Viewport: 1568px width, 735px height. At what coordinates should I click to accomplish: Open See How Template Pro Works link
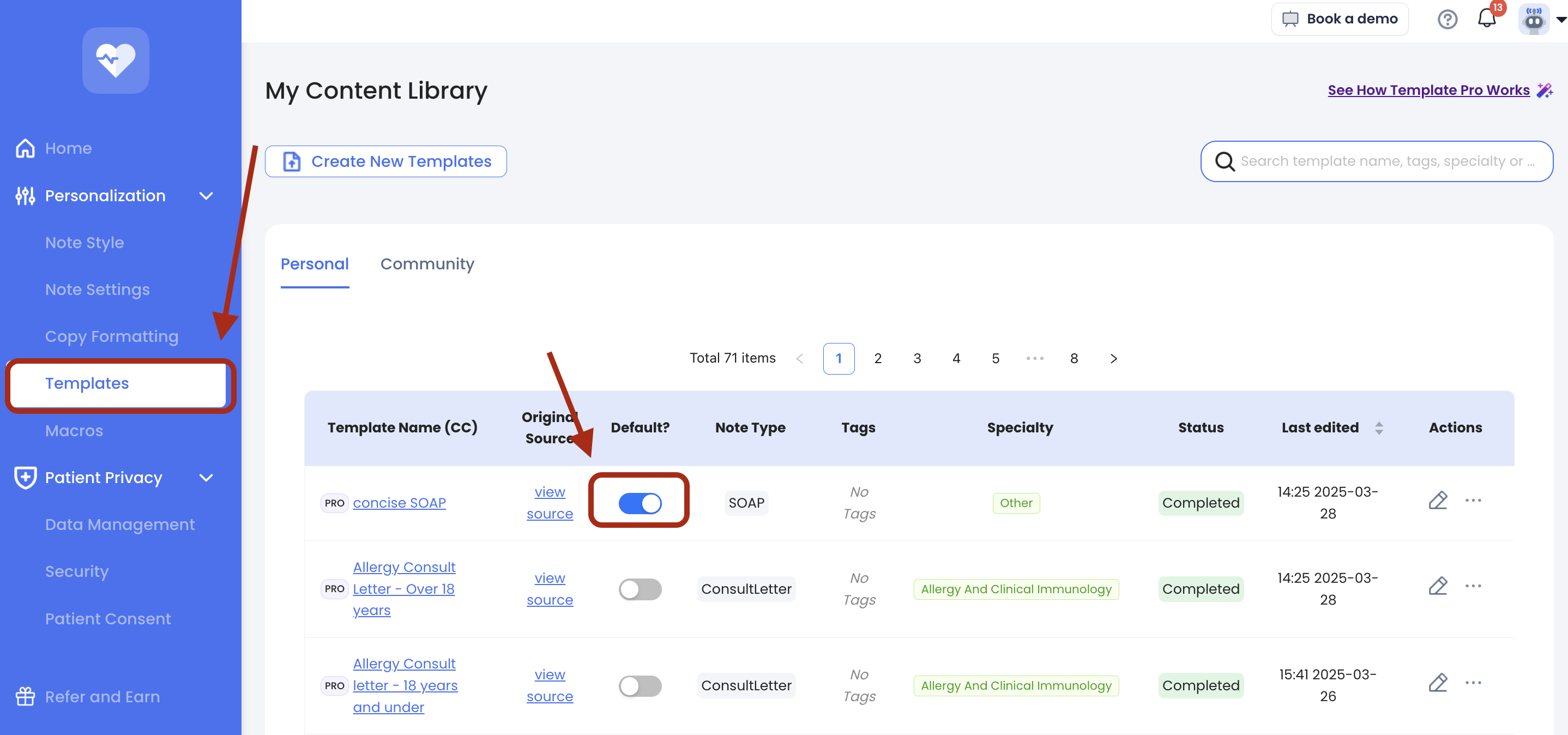click(x=1428, y=90)
